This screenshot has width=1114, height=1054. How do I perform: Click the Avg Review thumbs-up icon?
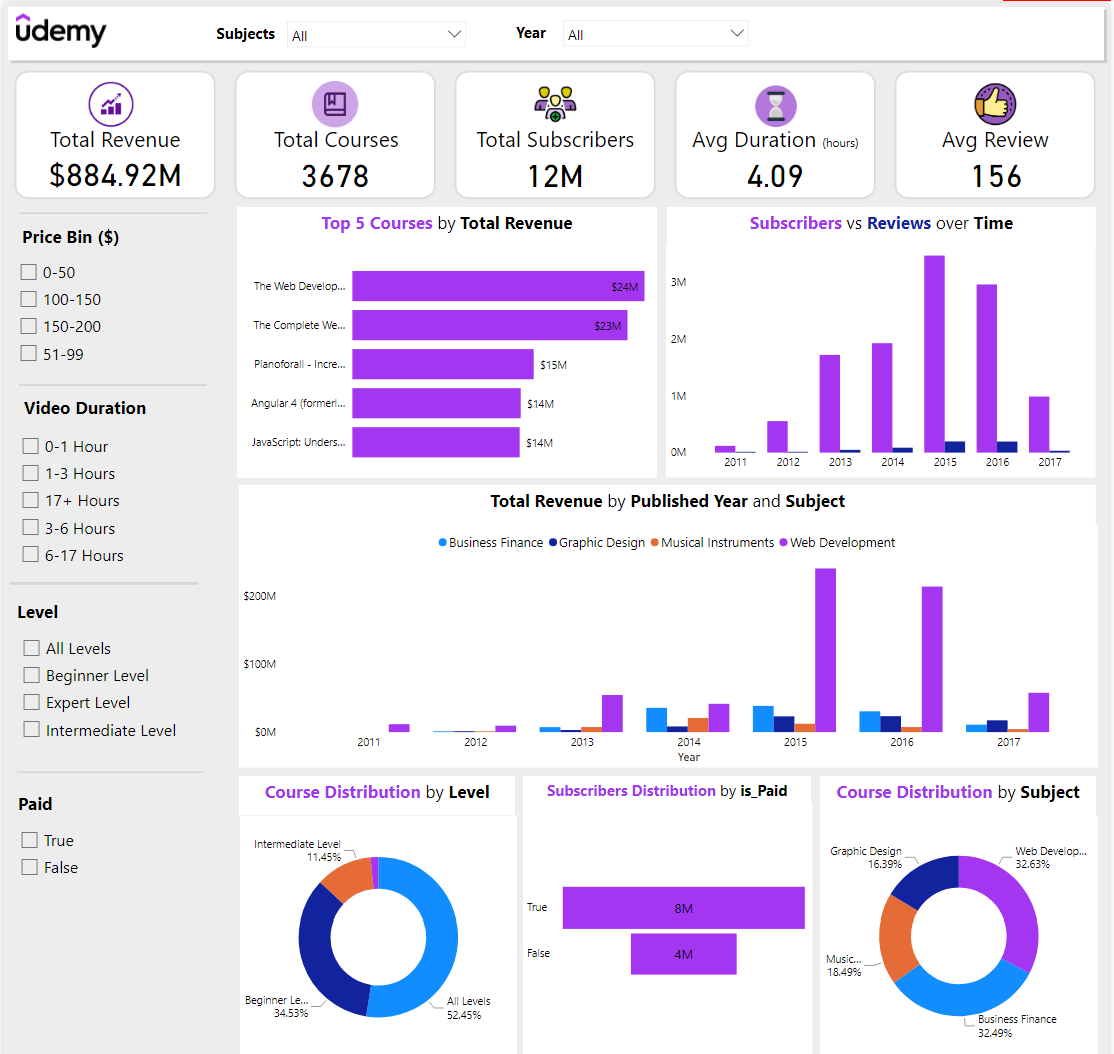[995, 103]
